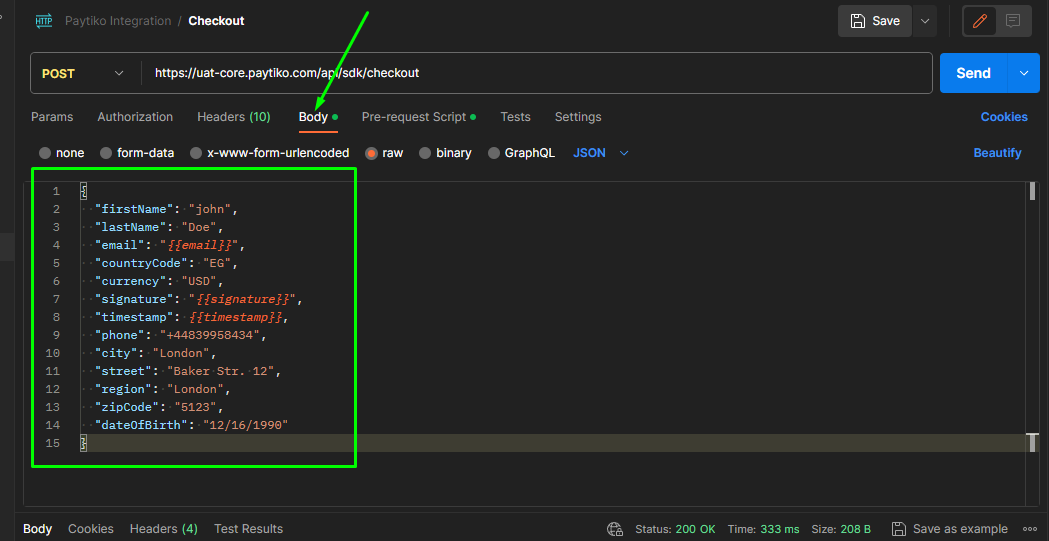Click the request URL input field

coord(540,73)
